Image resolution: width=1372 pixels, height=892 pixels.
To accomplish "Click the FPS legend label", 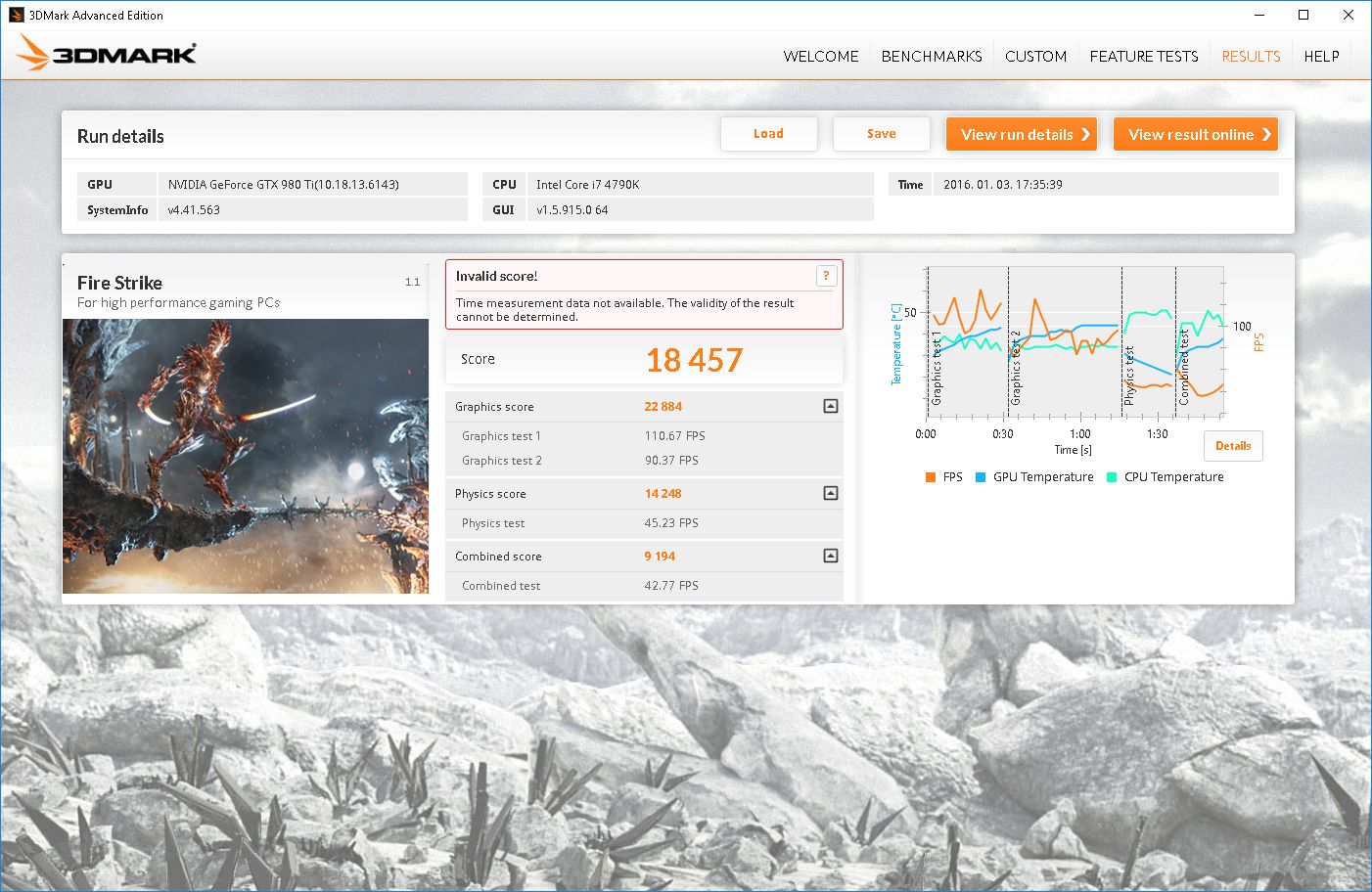I will 952,477.
